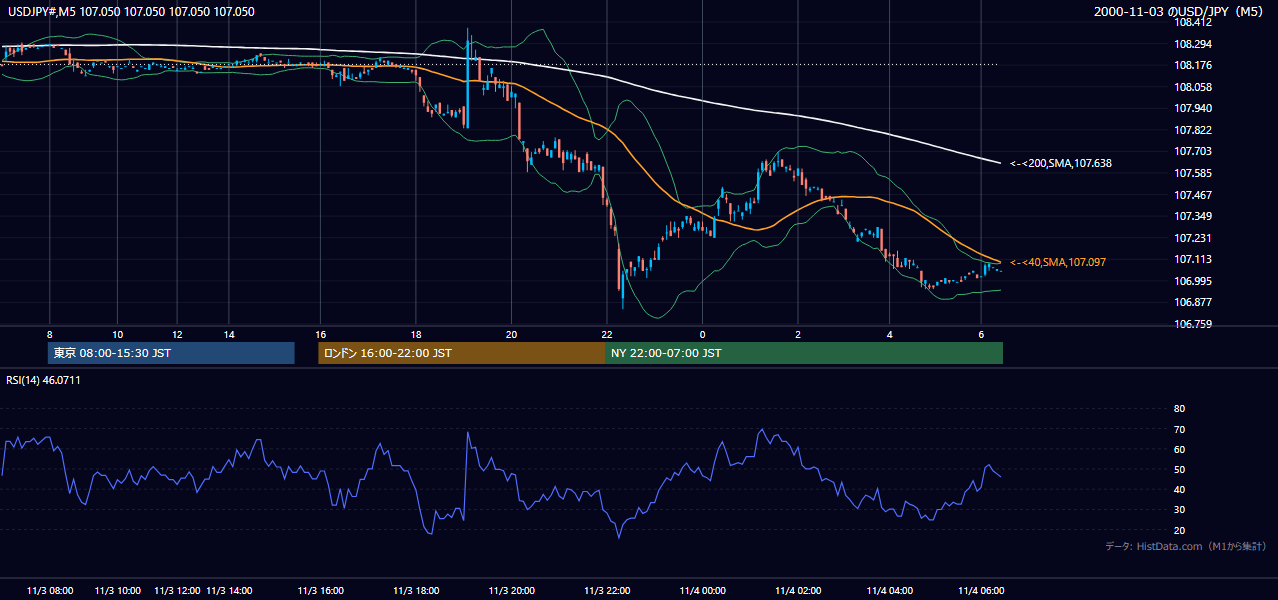This screenshot has height=600, width=1278.
Task: Click RSI scale value 60
Action: [1179, 449]
